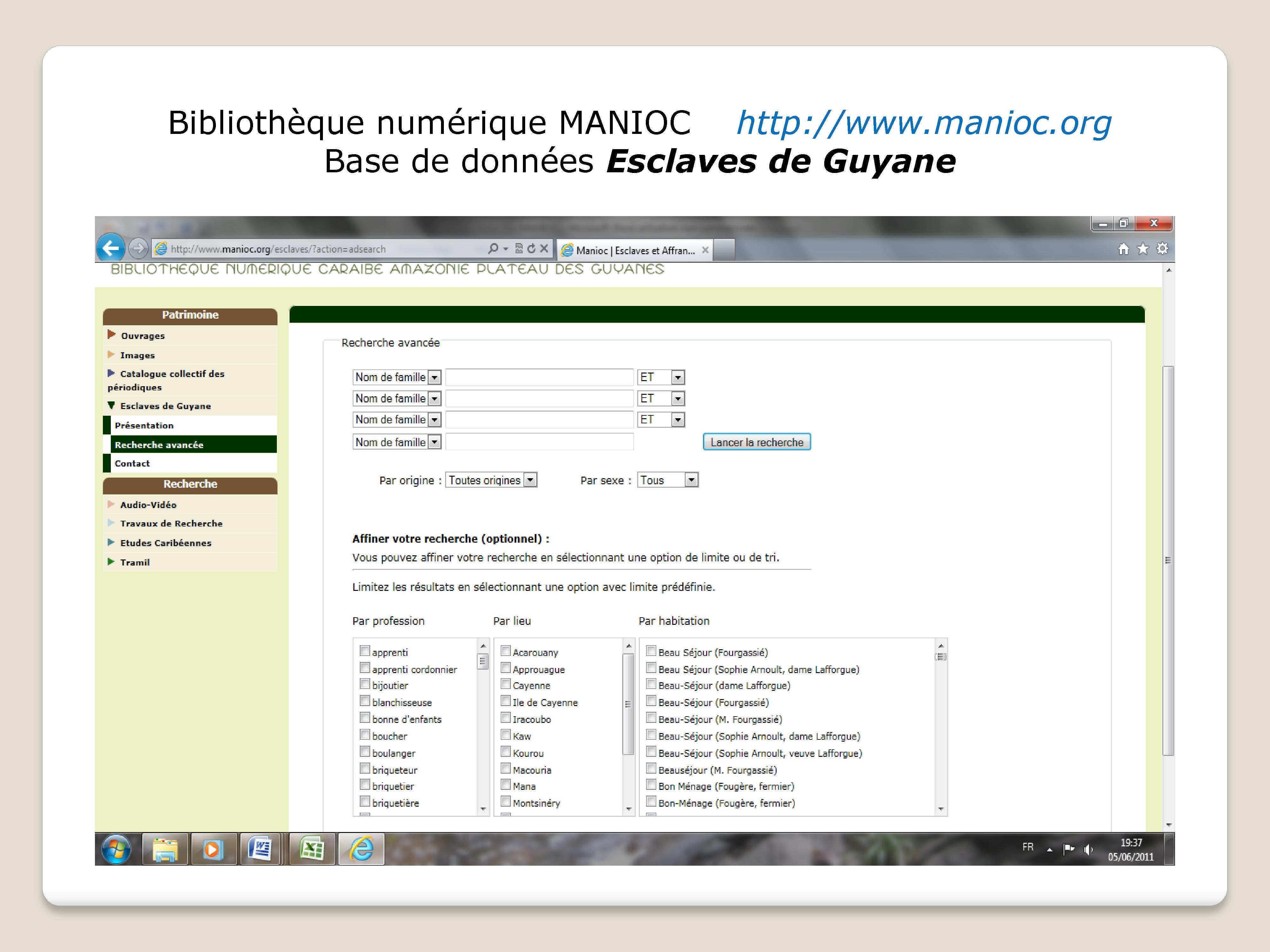Click Lancer la recherche button

[756, 442]
